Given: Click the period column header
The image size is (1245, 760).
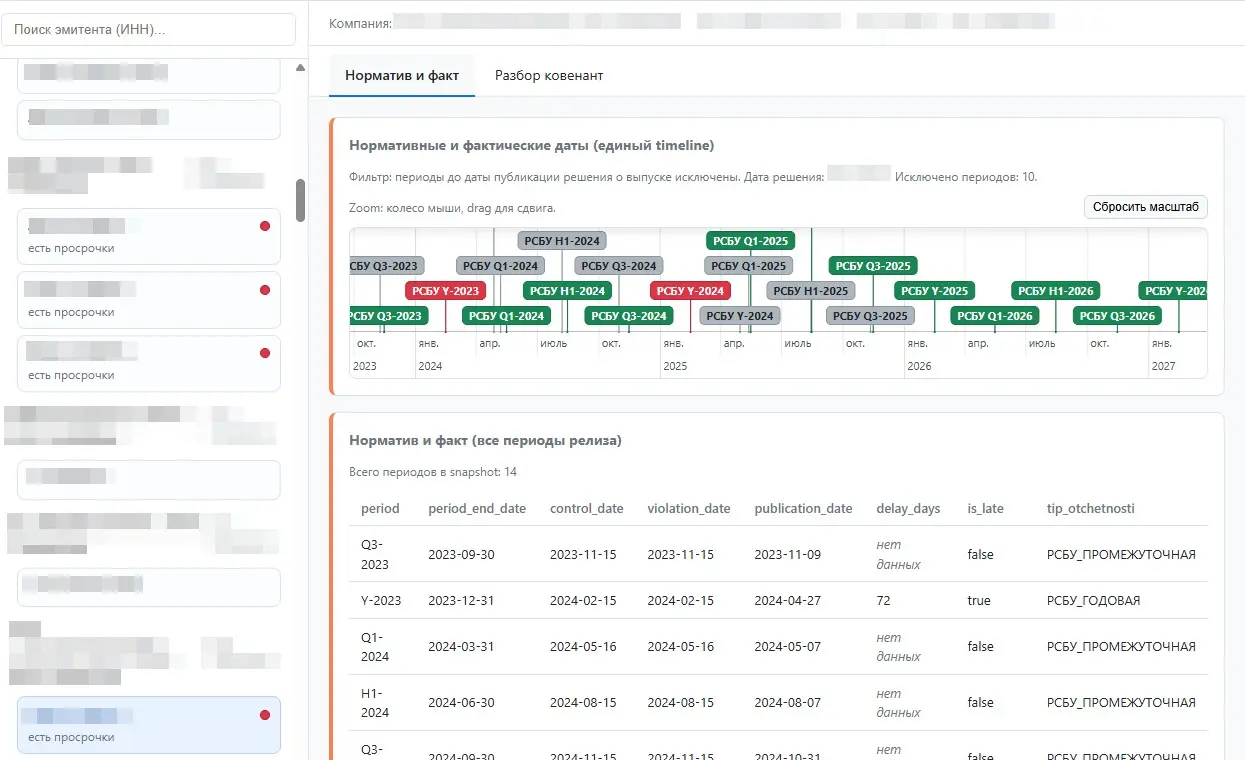Looking at the screenshot, I should pos(380,509).
